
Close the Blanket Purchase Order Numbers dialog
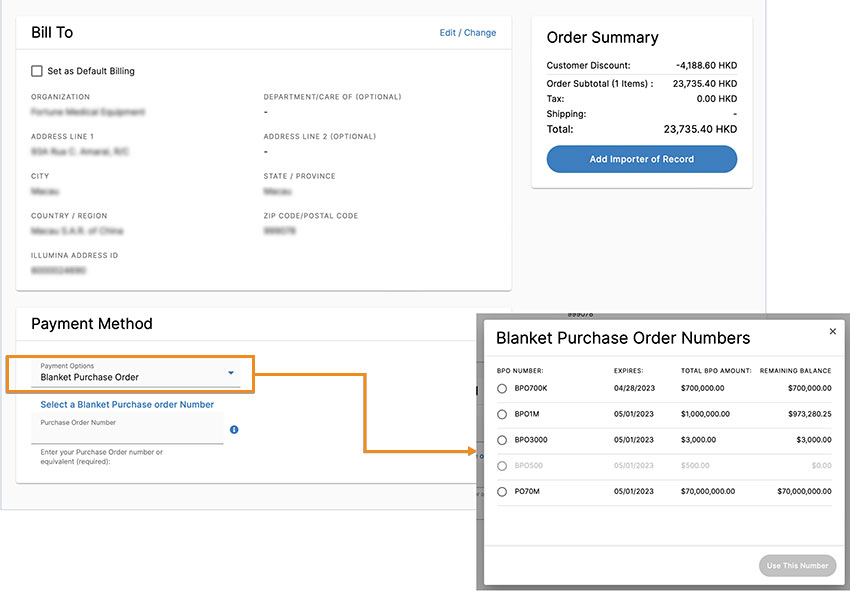point(833,332)
